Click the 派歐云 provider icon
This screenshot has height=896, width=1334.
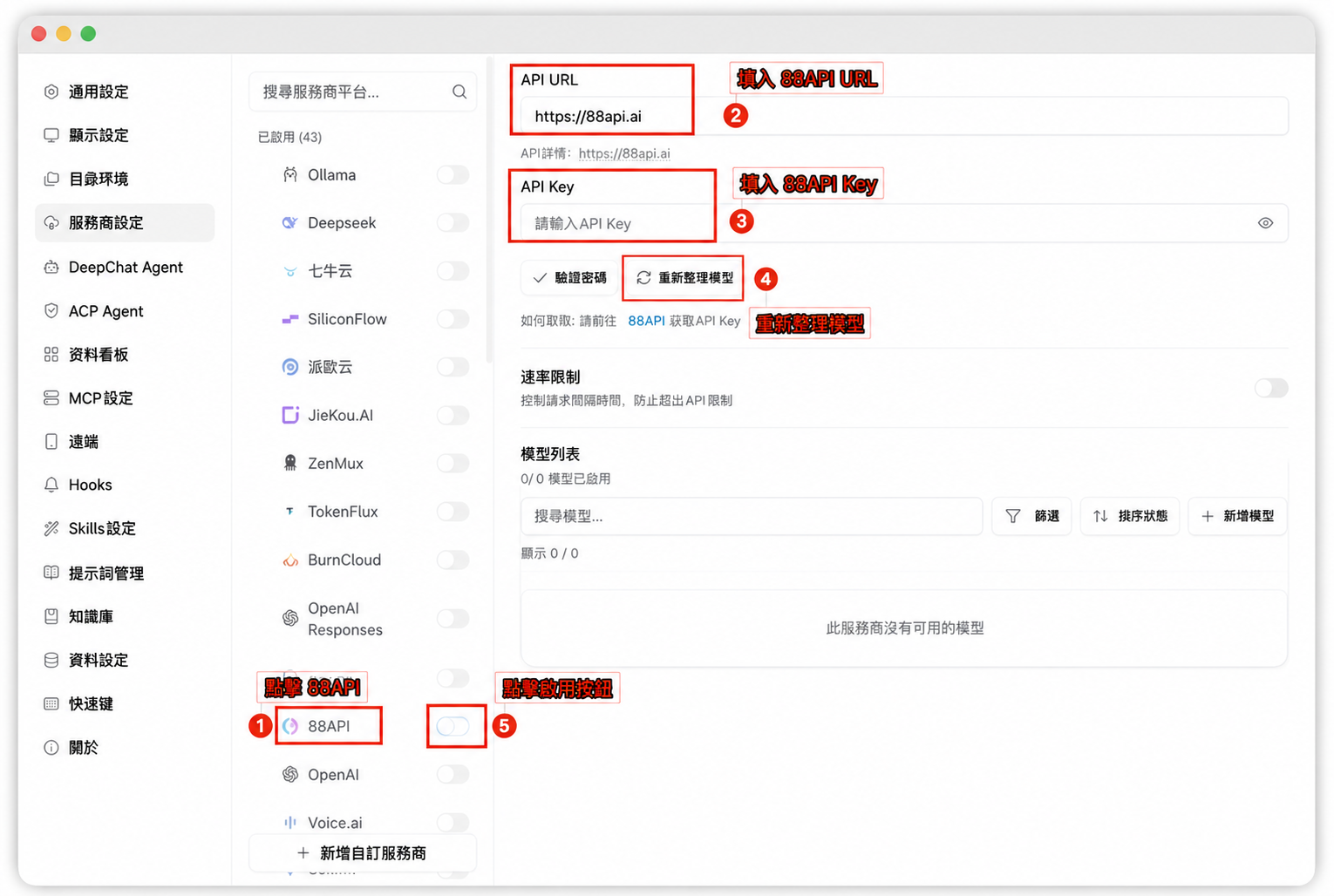pos(290,367)
